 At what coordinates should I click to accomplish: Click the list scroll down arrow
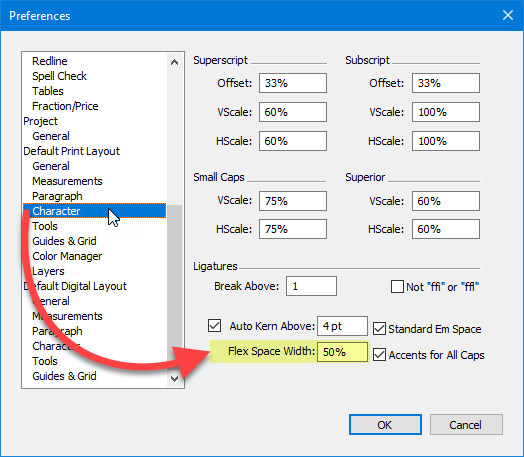pyautogui.click(x=174, y=378)
